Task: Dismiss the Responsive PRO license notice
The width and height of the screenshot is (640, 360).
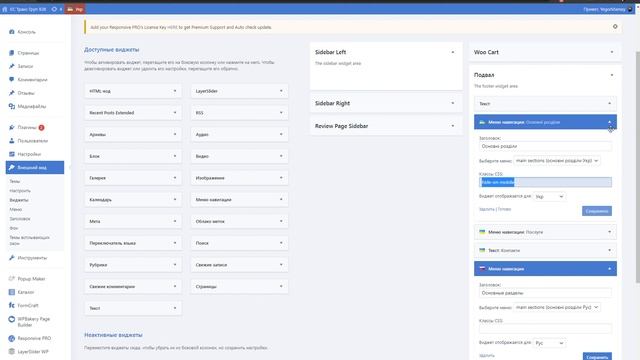Action: [615, 27]
